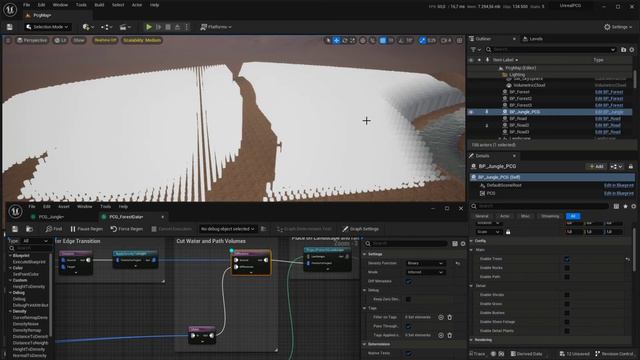This screenshot has height=360, width=640.
Task: Open the No debug object selected dropdown
Action: 228,229
